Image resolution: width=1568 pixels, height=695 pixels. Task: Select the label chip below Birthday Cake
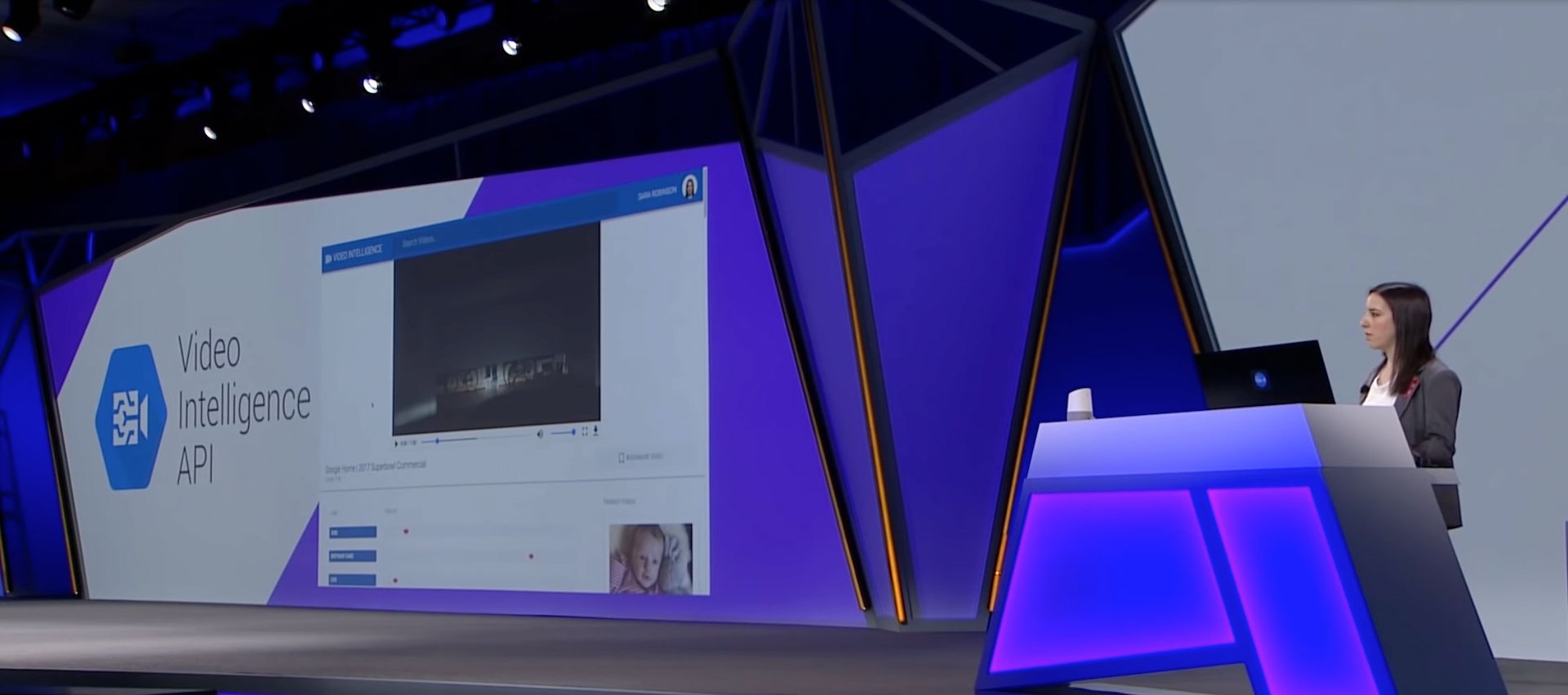[x=352, y=580]
